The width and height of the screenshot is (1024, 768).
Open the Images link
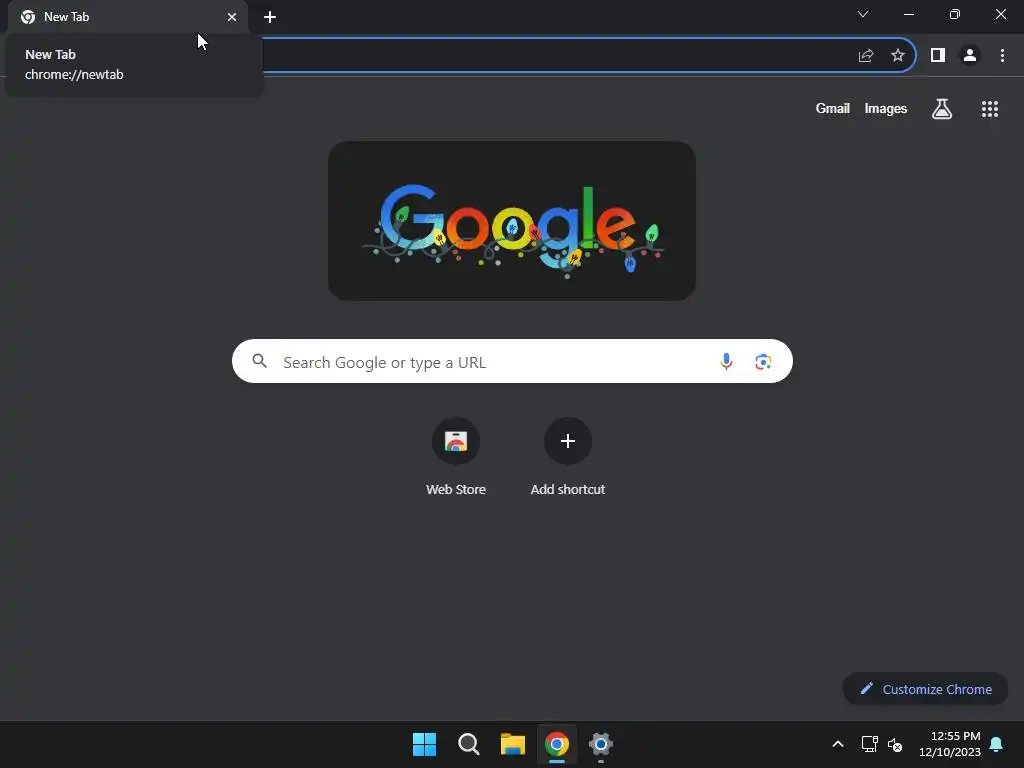886,108
